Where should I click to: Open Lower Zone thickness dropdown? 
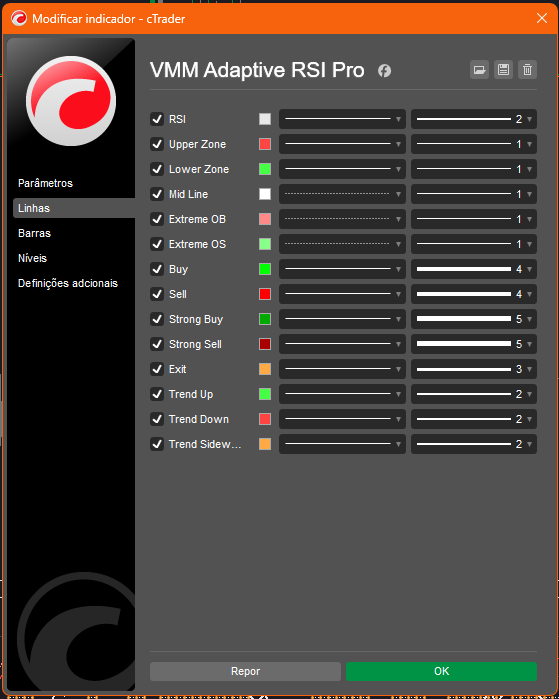(474, 169)
